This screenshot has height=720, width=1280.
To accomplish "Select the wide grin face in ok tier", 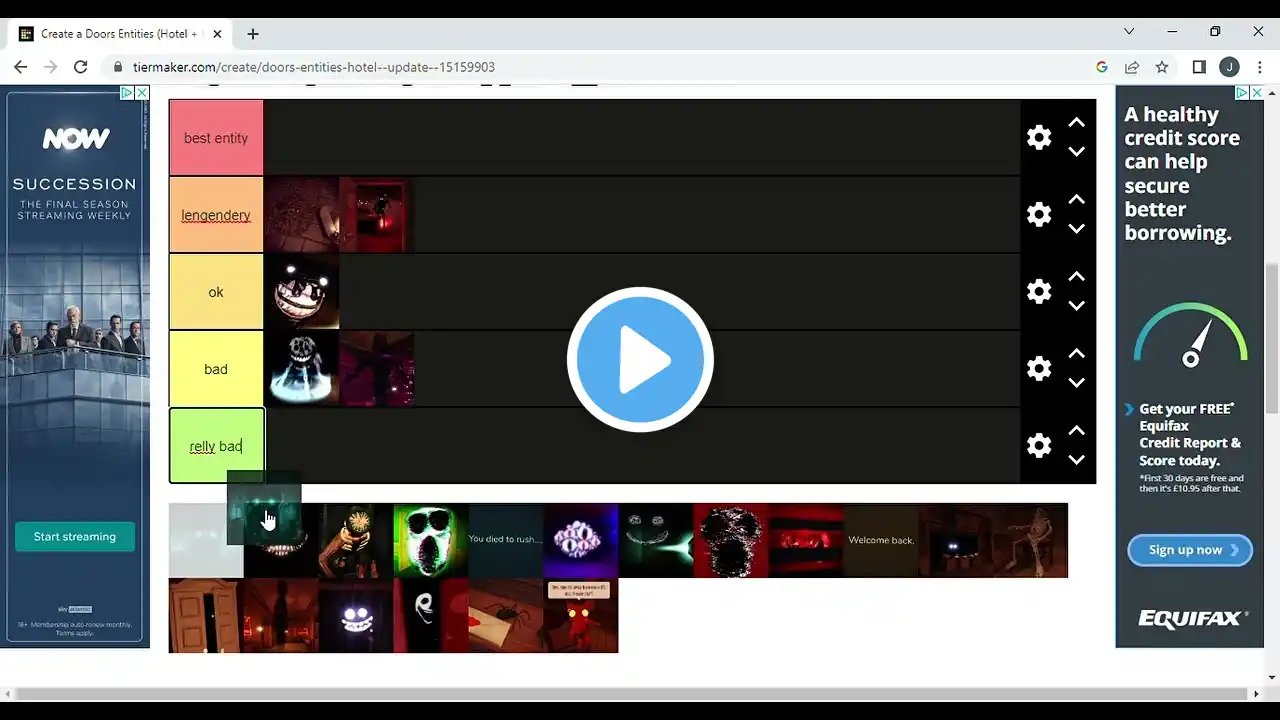I will 301,292.
